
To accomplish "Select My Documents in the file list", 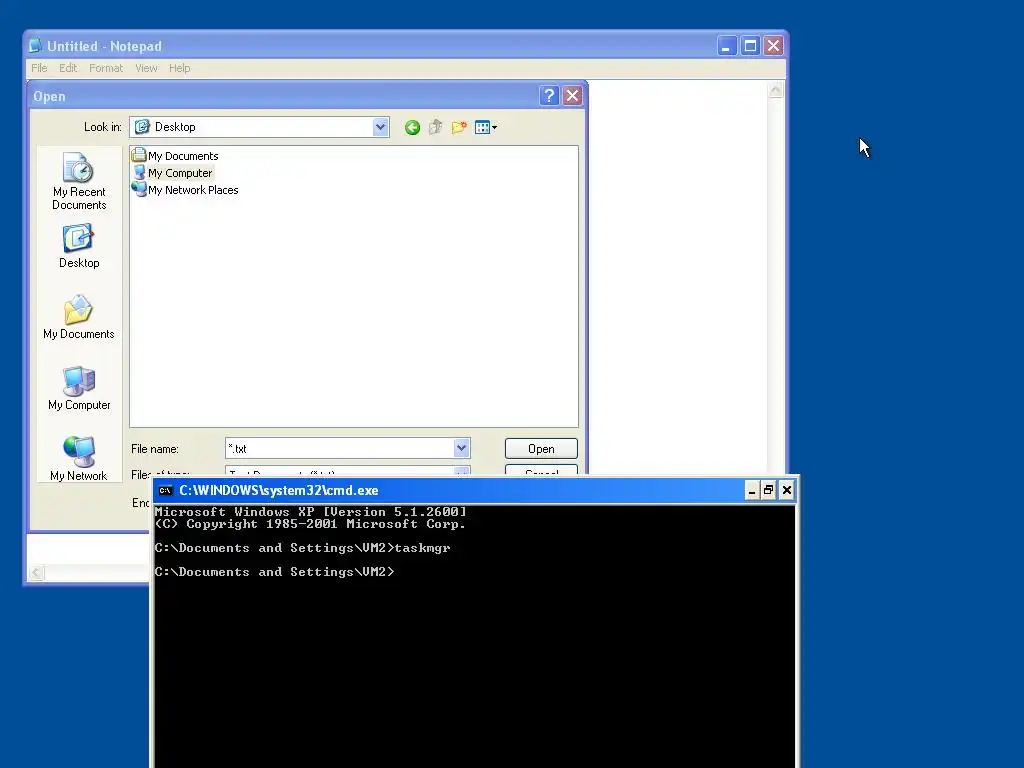I will 175,155.
